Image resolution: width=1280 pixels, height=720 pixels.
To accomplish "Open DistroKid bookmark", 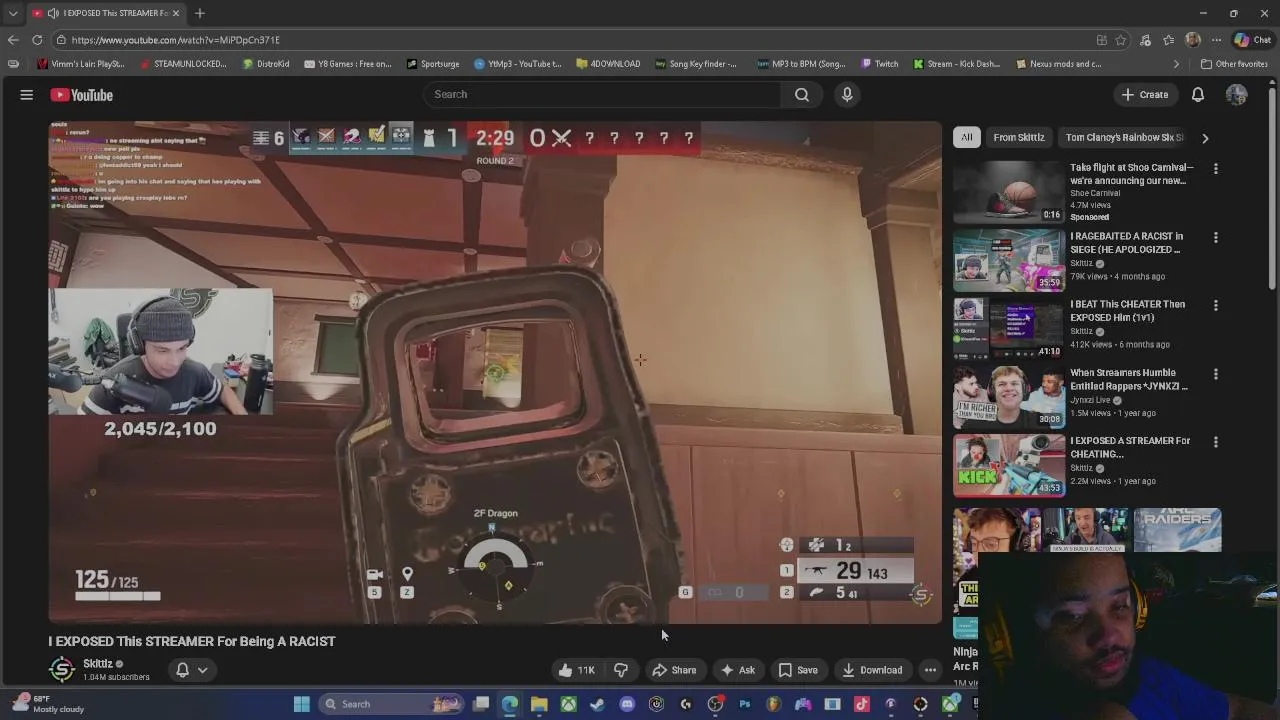I will coord(266,64).
